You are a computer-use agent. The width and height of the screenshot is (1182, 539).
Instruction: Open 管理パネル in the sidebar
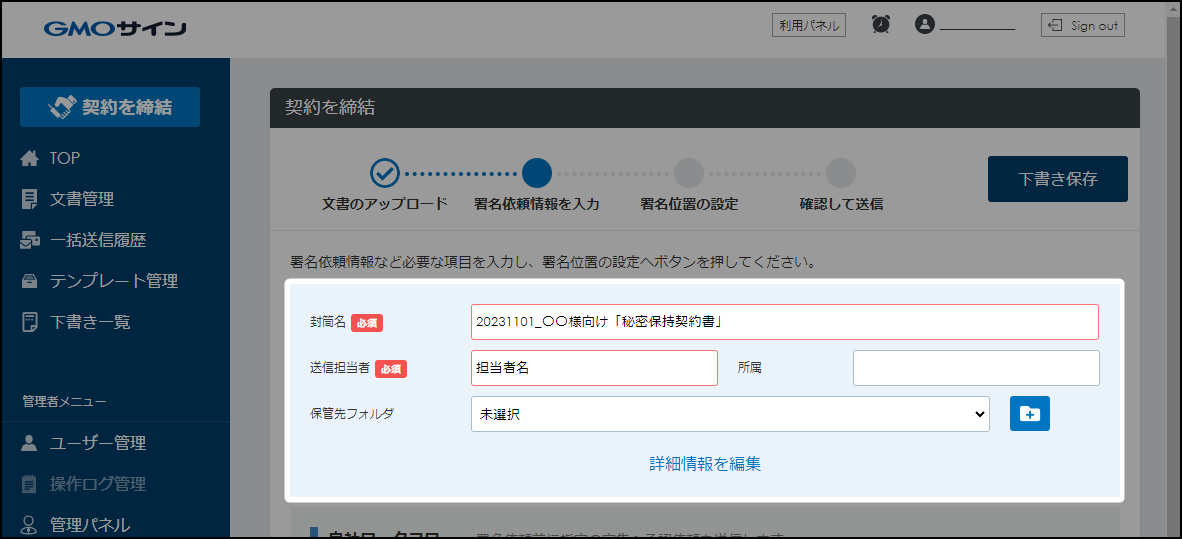point(90,525)
